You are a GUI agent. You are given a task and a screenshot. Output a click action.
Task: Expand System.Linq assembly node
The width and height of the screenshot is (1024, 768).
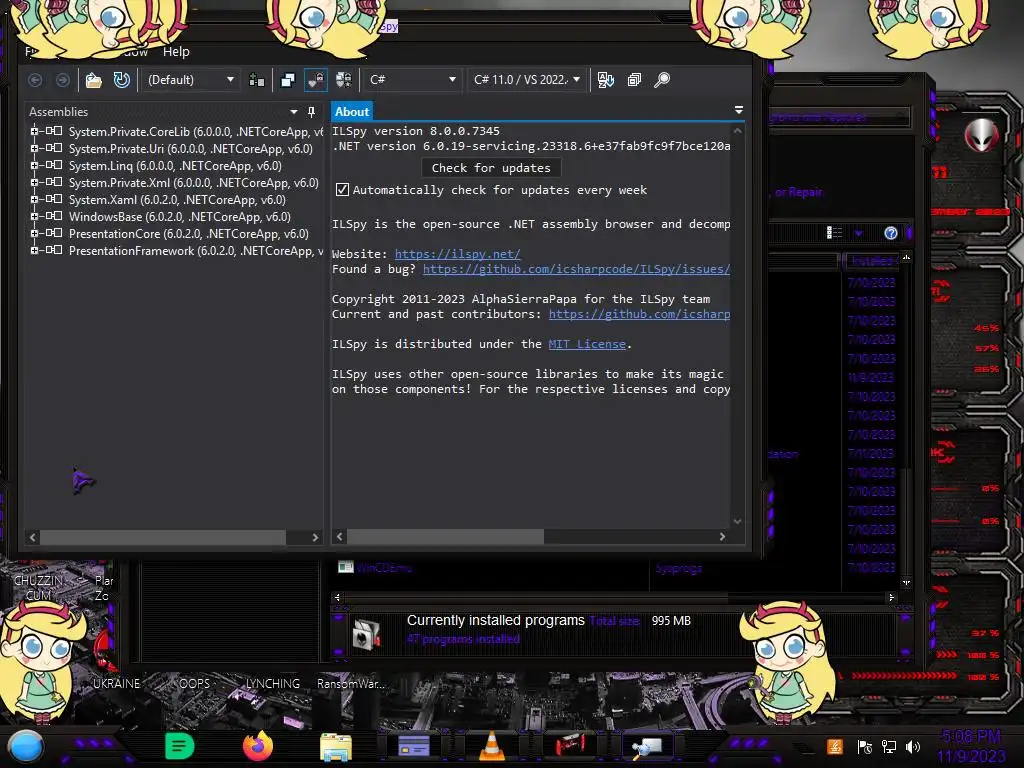[34, 165]
